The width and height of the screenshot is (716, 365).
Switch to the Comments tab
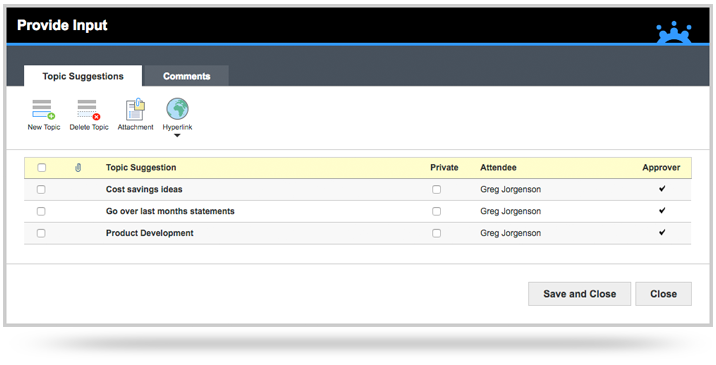pos(186,76)
